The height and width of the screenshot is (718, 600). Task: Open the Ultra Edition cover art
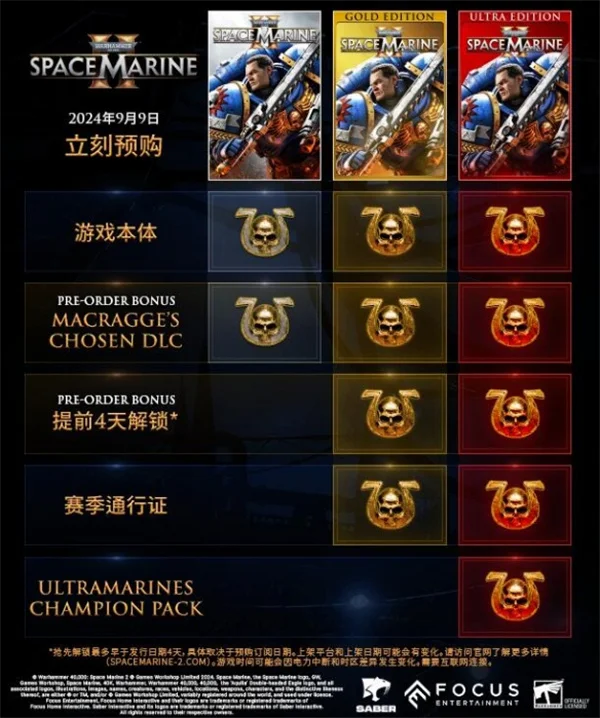(515, 95)
